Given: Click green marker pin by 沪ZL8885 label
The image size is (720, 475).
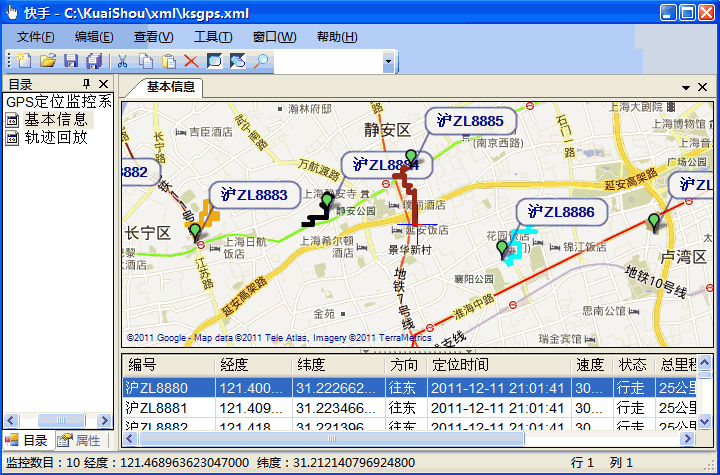Looking at the screenshot, I should tap(411, 158).
